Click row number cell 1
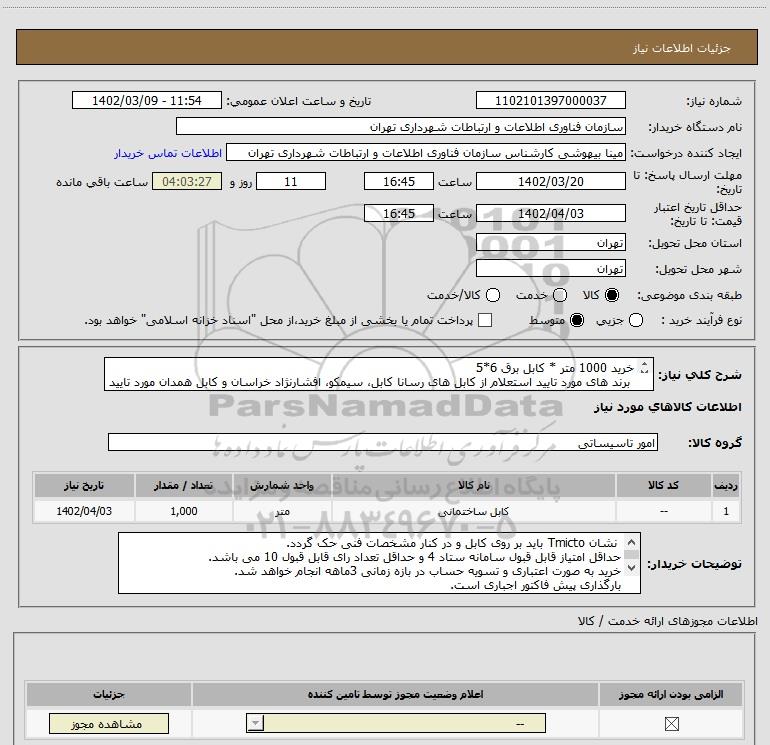This screenshot has width=770, height=745. click(x=726, y=511)
